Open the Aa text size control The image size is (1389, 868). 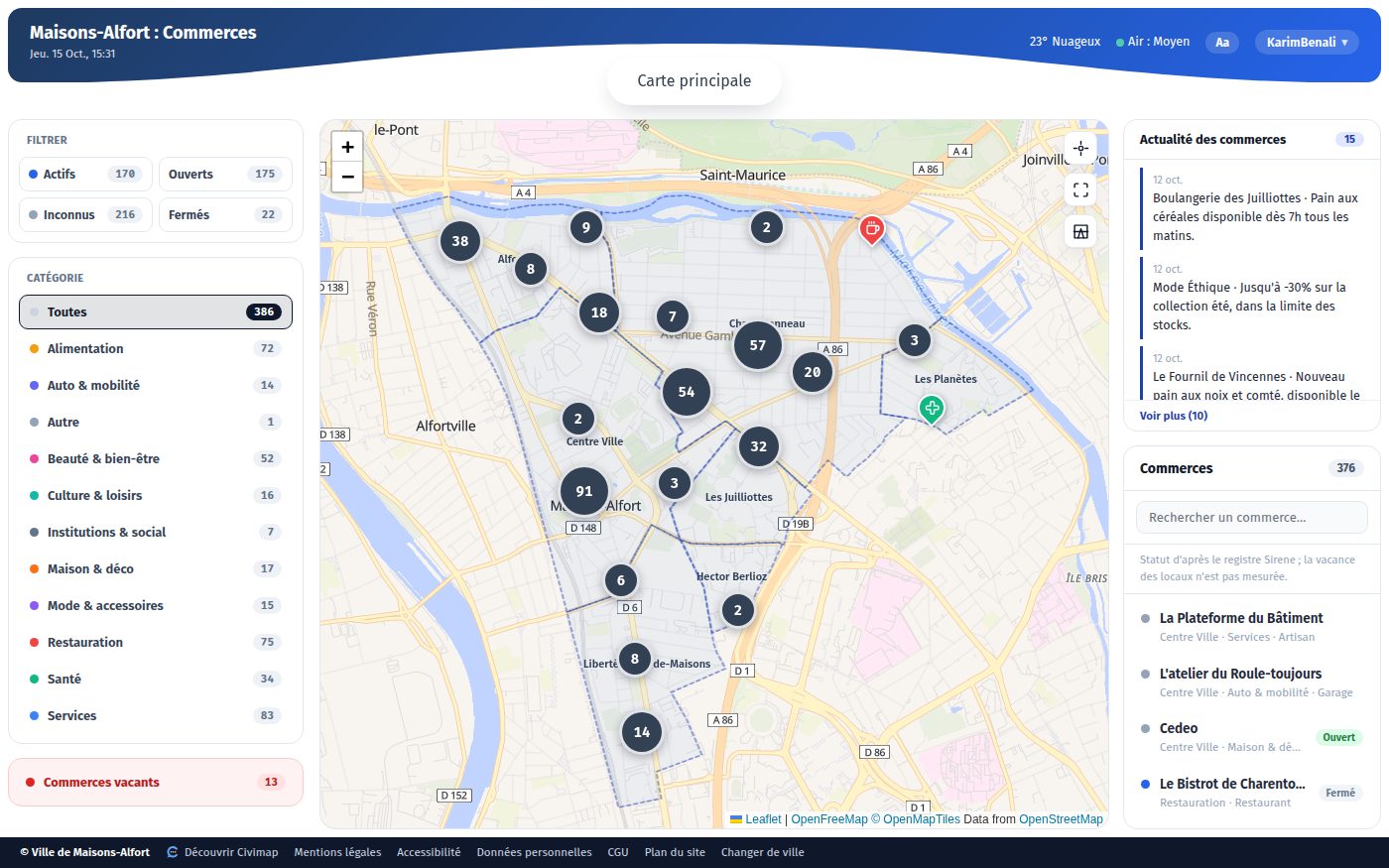pyautogui.click(x=1222, y=42)
